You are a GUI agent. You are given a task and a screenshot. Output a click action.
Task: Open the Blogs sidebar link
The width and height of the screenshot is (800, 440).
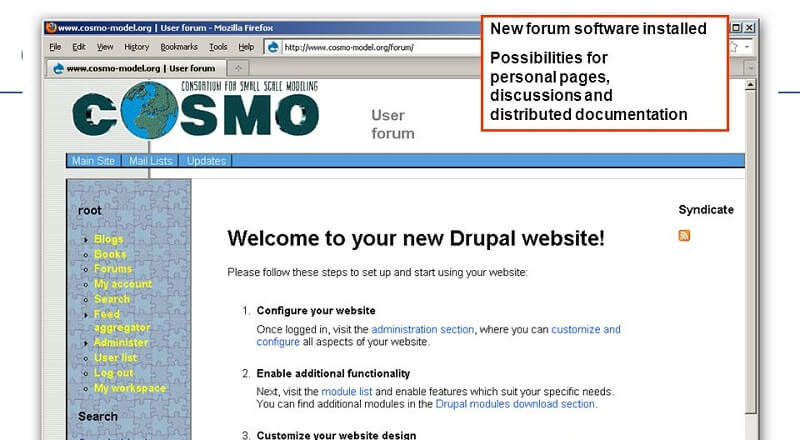pos(109,239)
